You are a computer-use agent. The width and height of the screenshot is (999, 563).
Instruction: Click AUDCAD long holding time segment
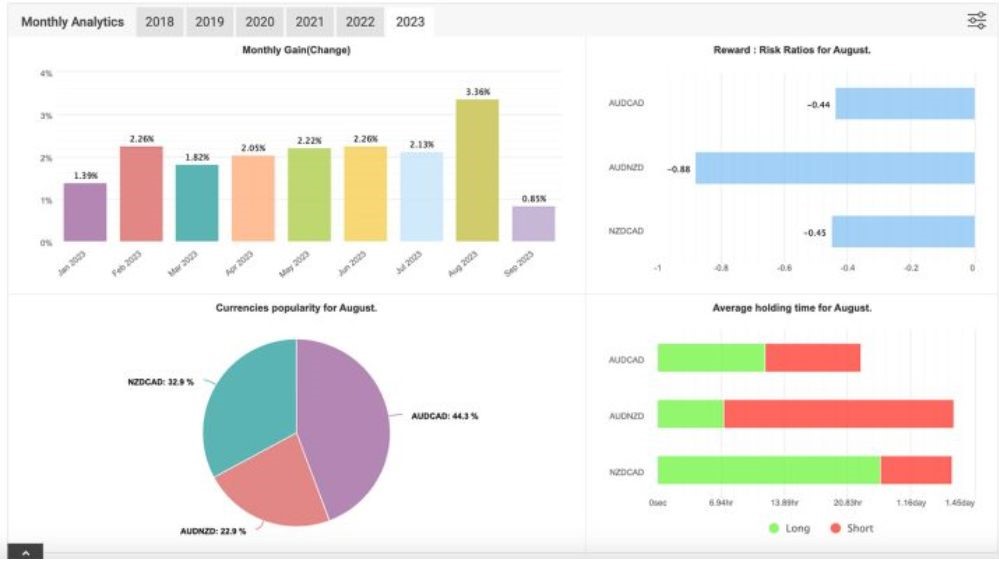coord(711,358)
